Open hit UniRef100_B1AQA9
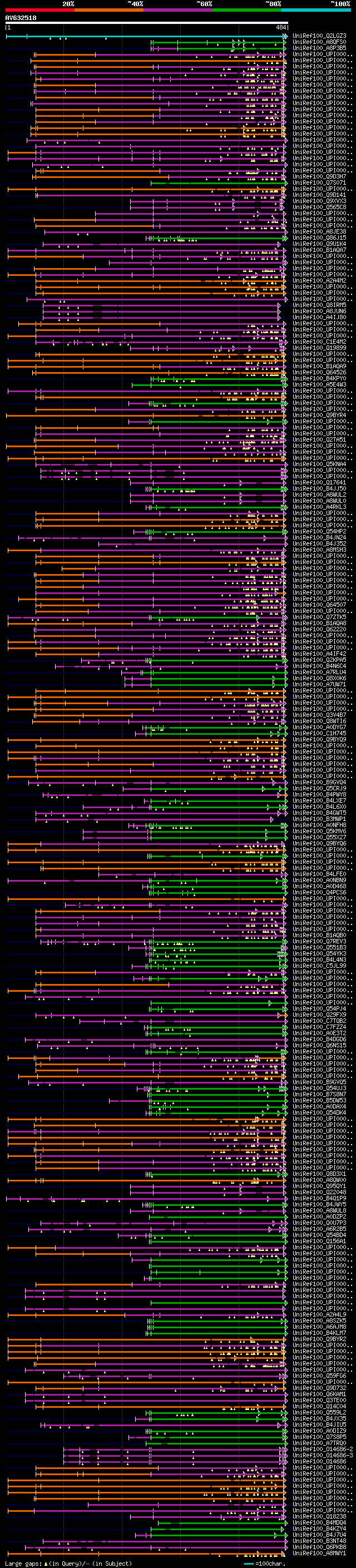The image size is (356, 1568). [x=319, y=367]
